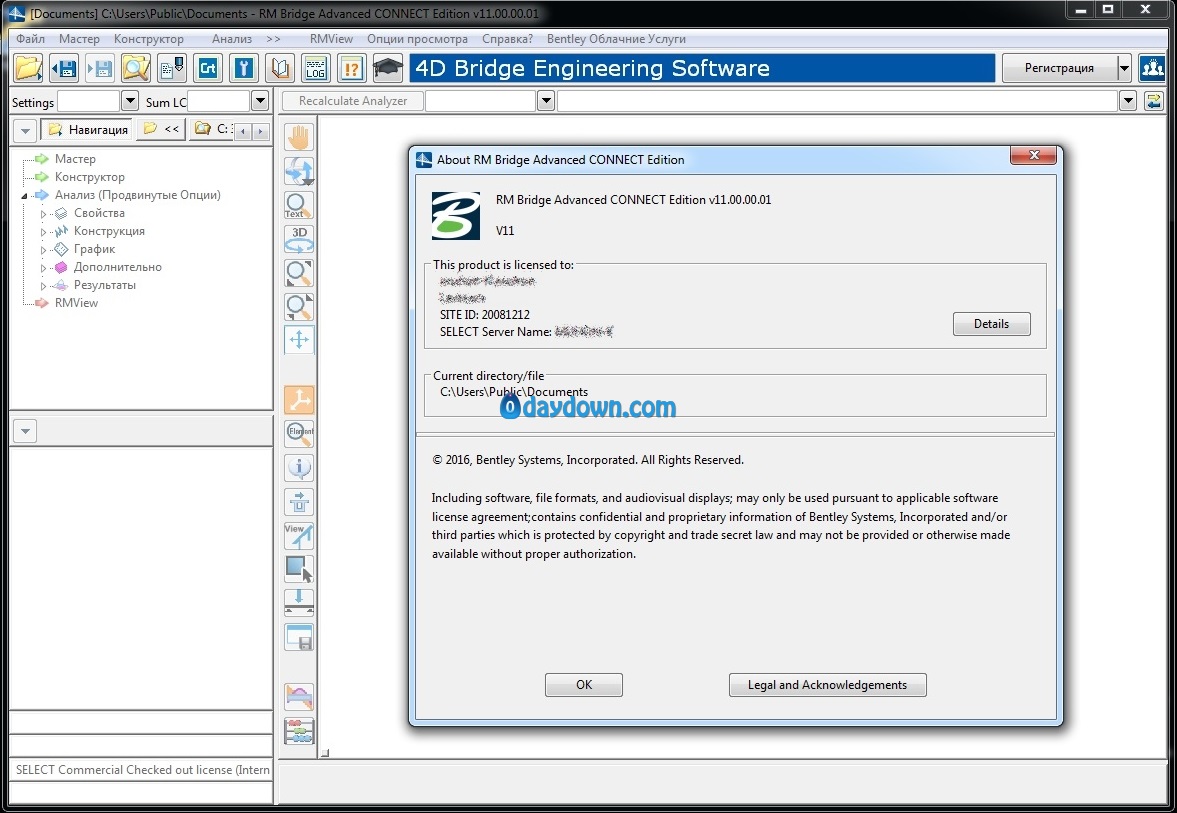Open the lower left panel dropdown arrow
This screenshot has width=1177, height=813.
(x=25, y=431)
